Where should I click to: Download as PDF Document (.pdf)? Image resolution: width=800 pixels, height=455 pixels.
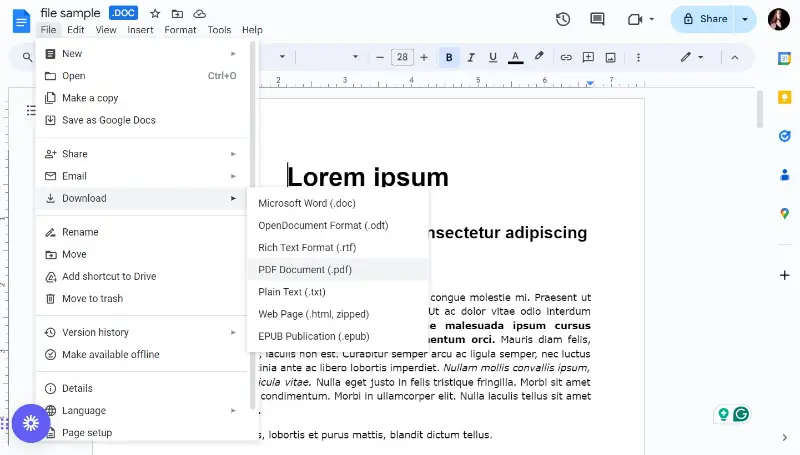tap(338, 270)
